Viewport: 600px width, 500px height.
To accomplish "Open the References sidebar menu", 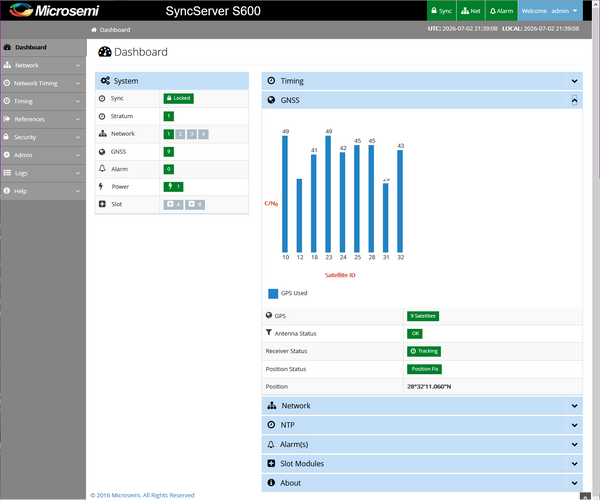I will coord(43,119).
